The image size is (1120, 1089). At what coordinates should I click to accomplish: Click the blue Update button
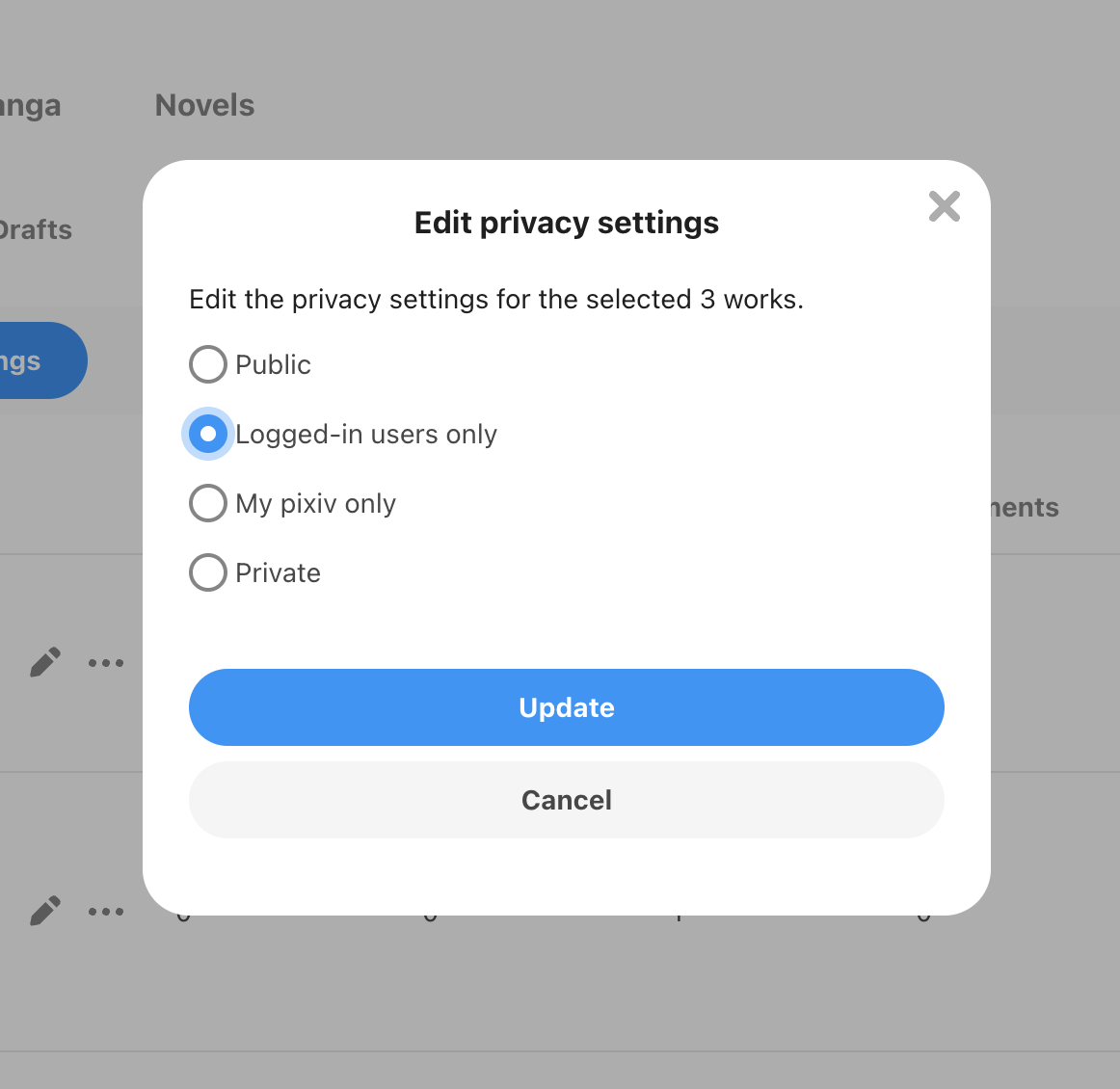point(567,707)
